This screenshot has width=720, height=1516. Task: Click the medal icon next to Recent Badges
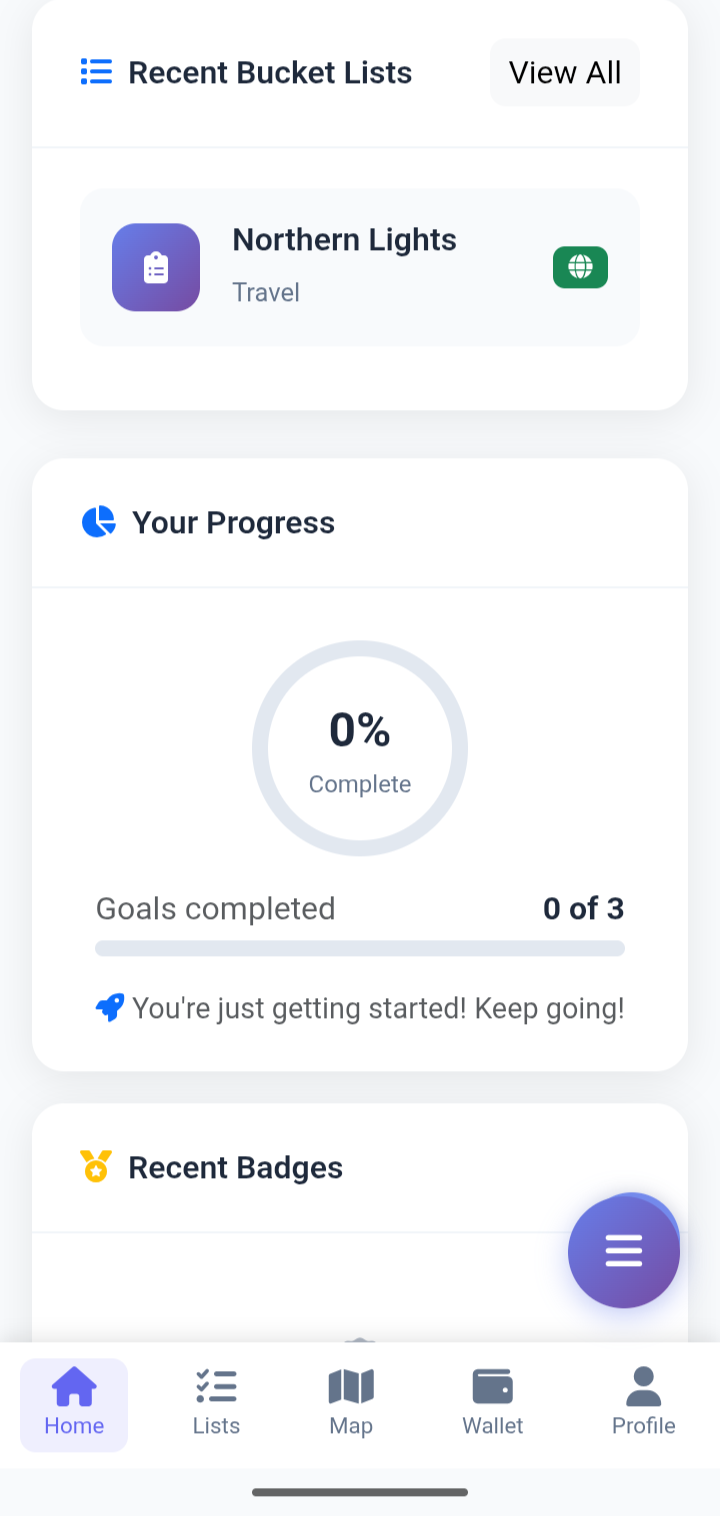point(97,1167)
